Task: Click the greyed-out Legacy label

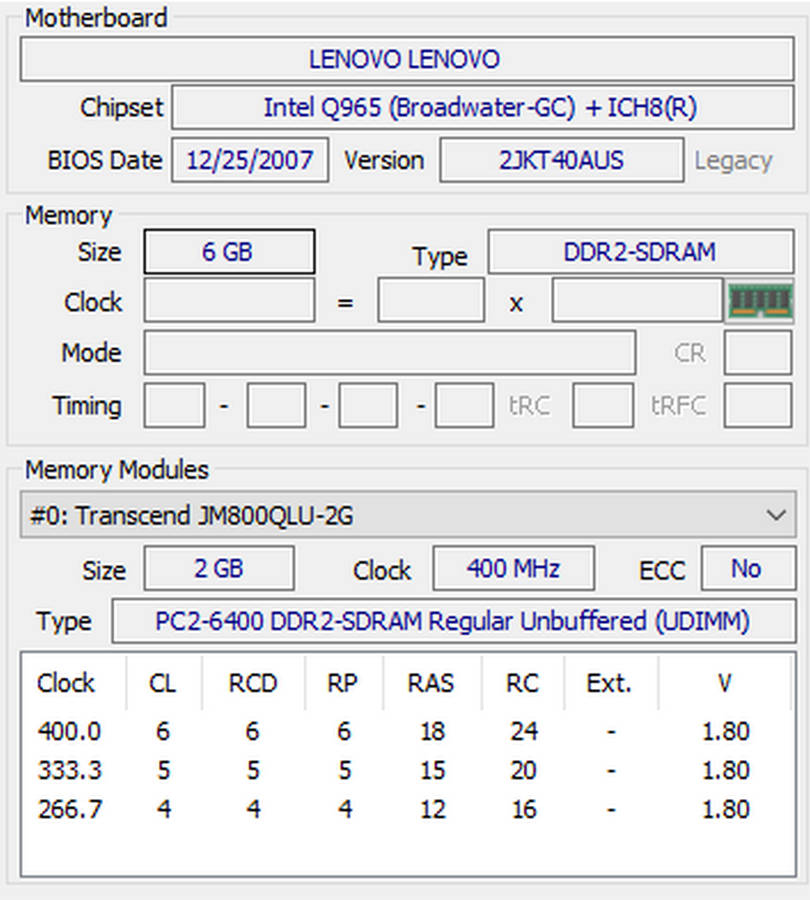Action: [733, 161]
